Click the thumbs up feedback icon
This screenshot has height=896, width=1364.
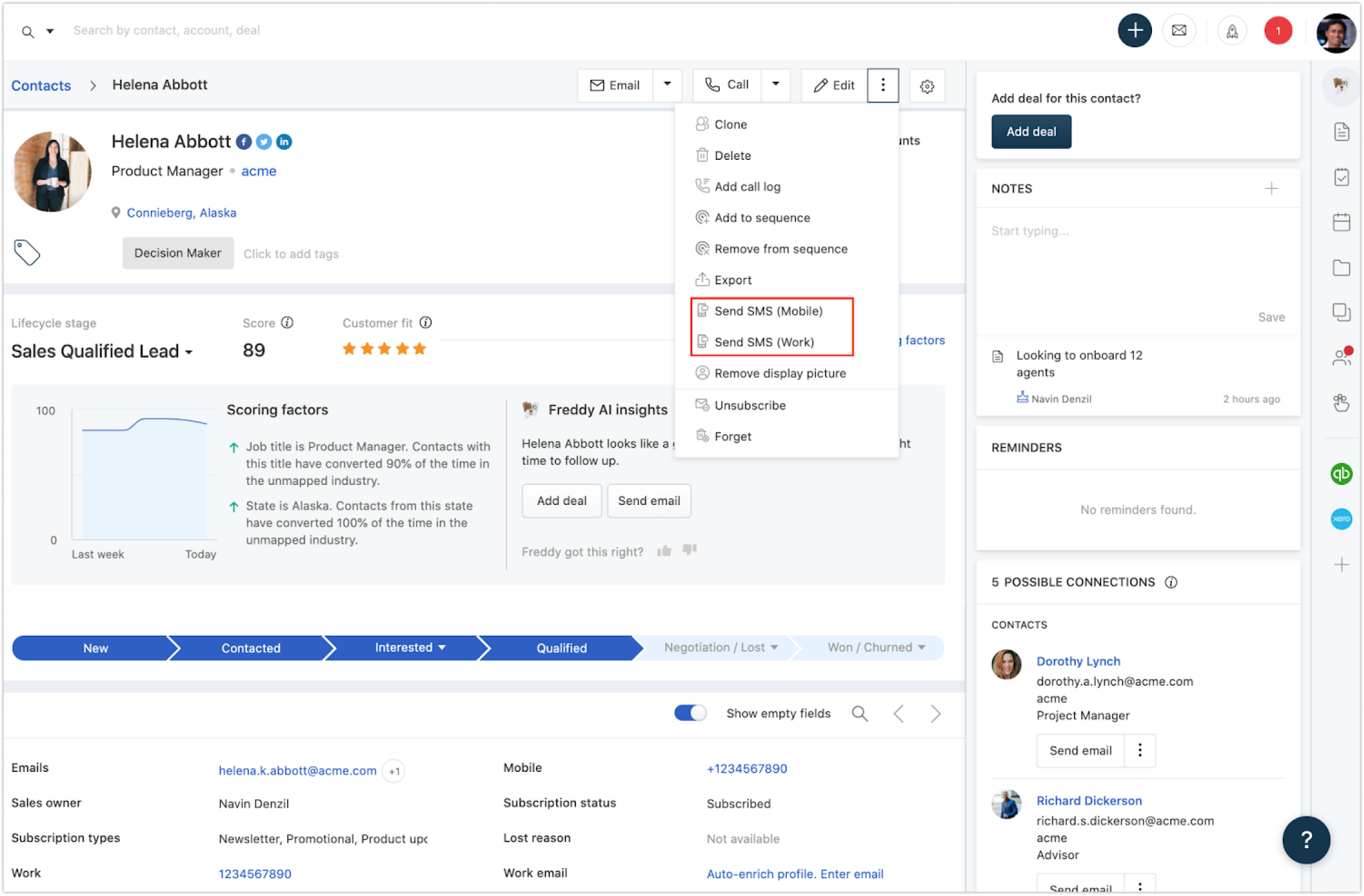point(664,551)
